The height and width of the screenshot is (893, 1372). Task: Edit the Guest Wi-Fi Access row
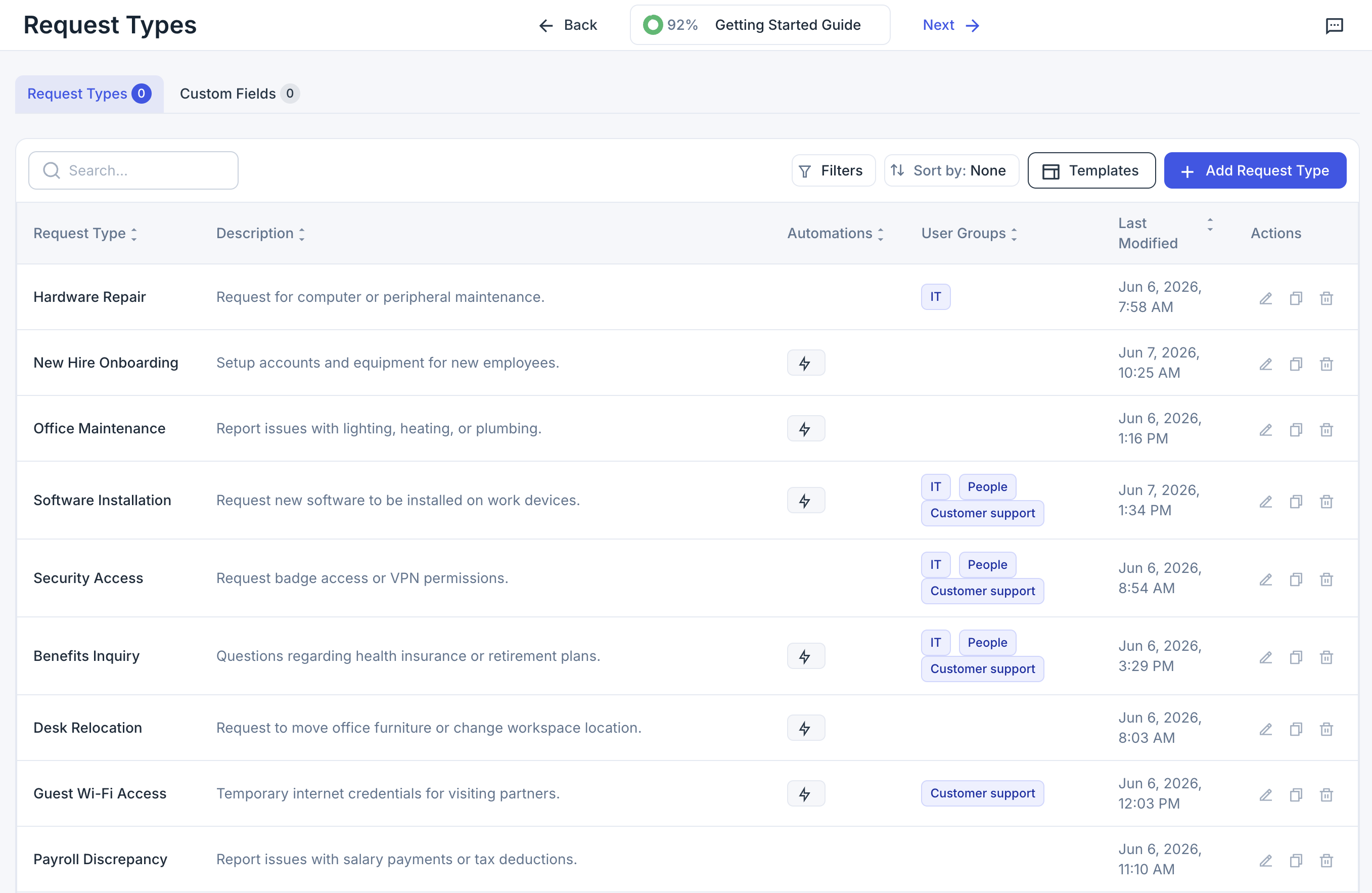(1265, 794)
